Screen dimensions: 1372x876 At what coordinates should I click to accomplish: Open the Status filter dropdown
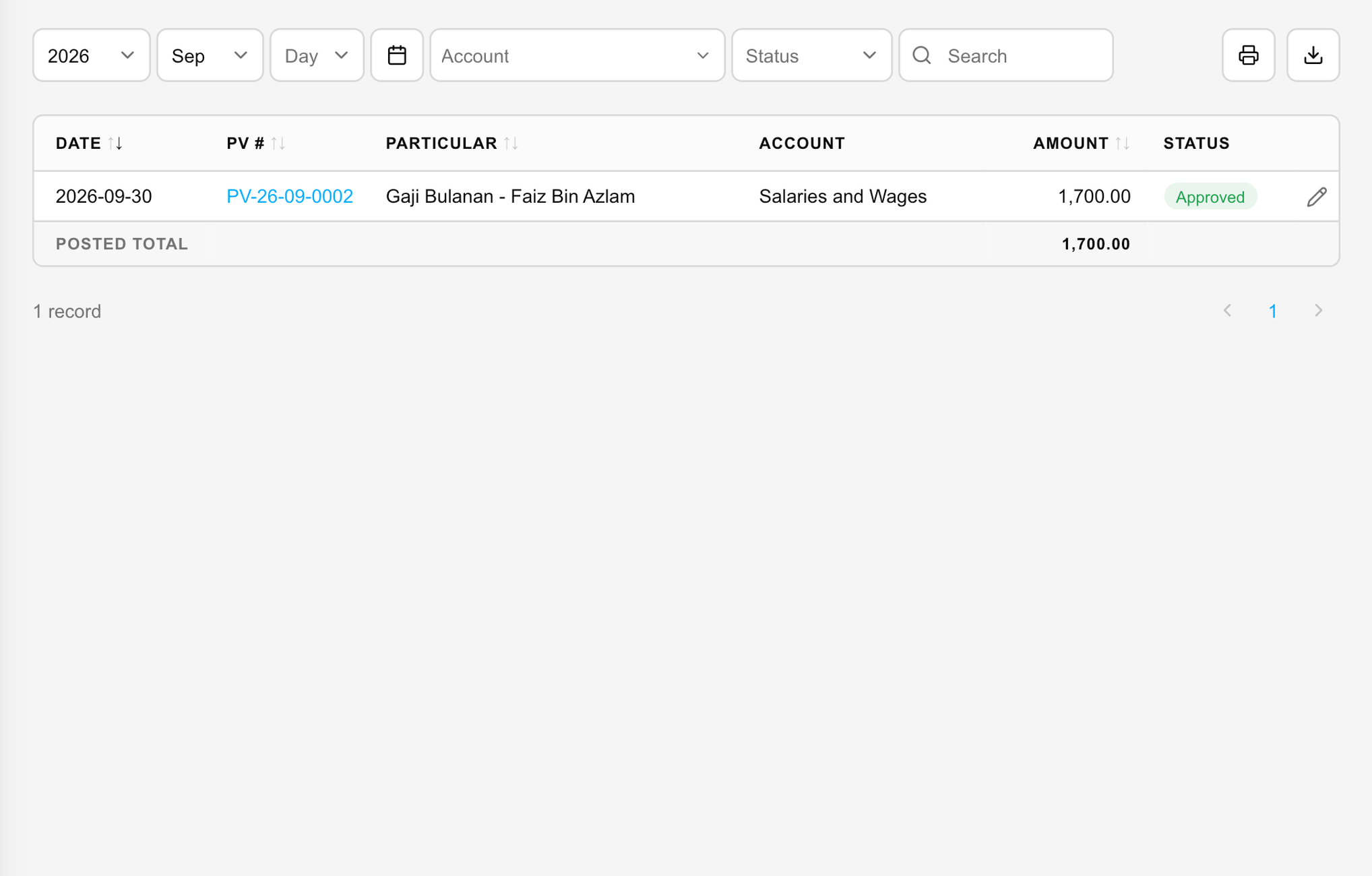click(x=812, y=55)
